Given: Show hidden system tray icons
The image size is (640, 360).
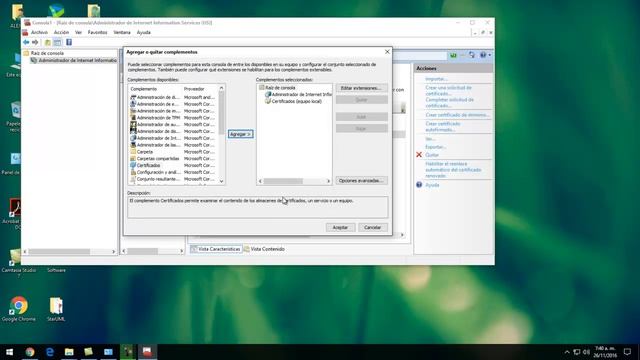Looking at the screenshot, I should pyautogui.click(x=567, y=352).
